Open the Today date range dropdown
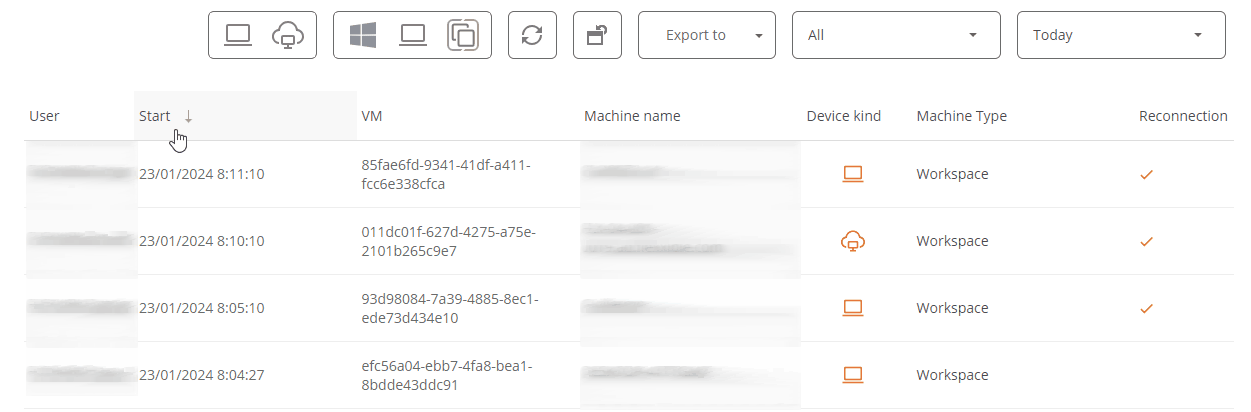 pyautogui.click(x=1121, y=35)
